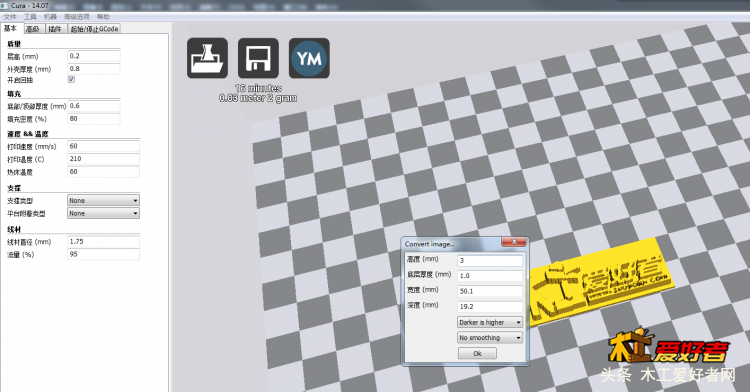Image resolution: width=750 pixels, height=392 pixels.
Task: Switch to the Advanced settings tab
Action: [33, 29]
